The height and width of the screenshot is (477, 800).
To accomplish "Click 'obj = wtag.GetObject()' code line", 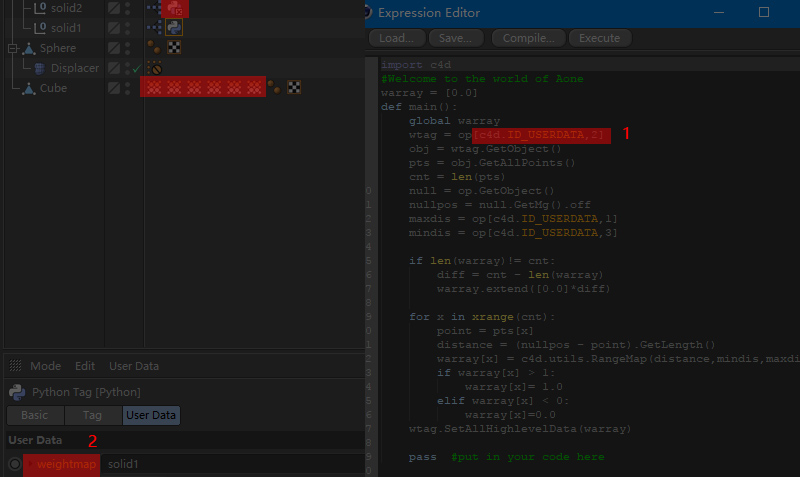I will [485, 149].
